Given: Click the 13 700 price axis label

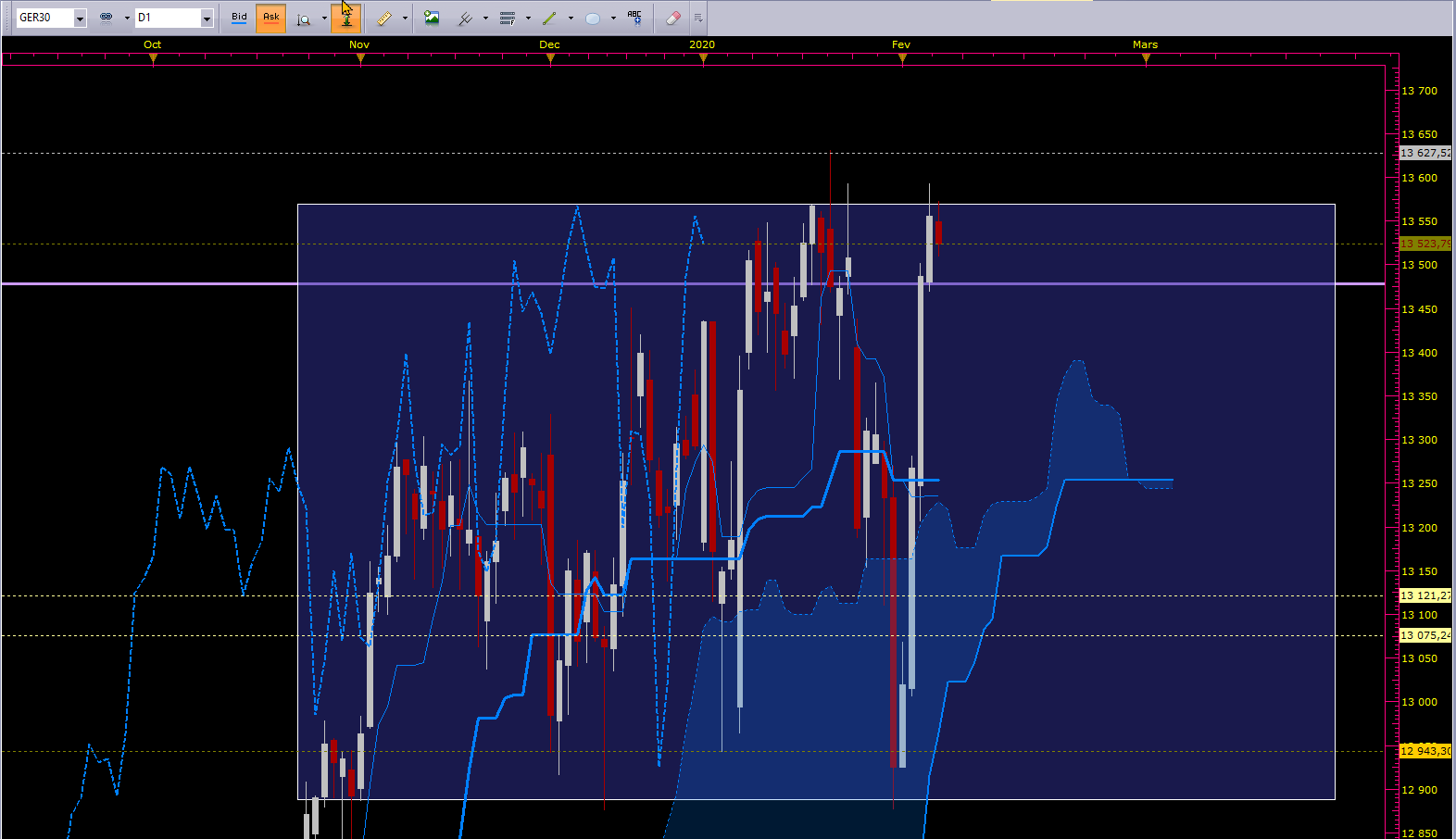Looking at the screenshot, I should tap(1420, 91).
